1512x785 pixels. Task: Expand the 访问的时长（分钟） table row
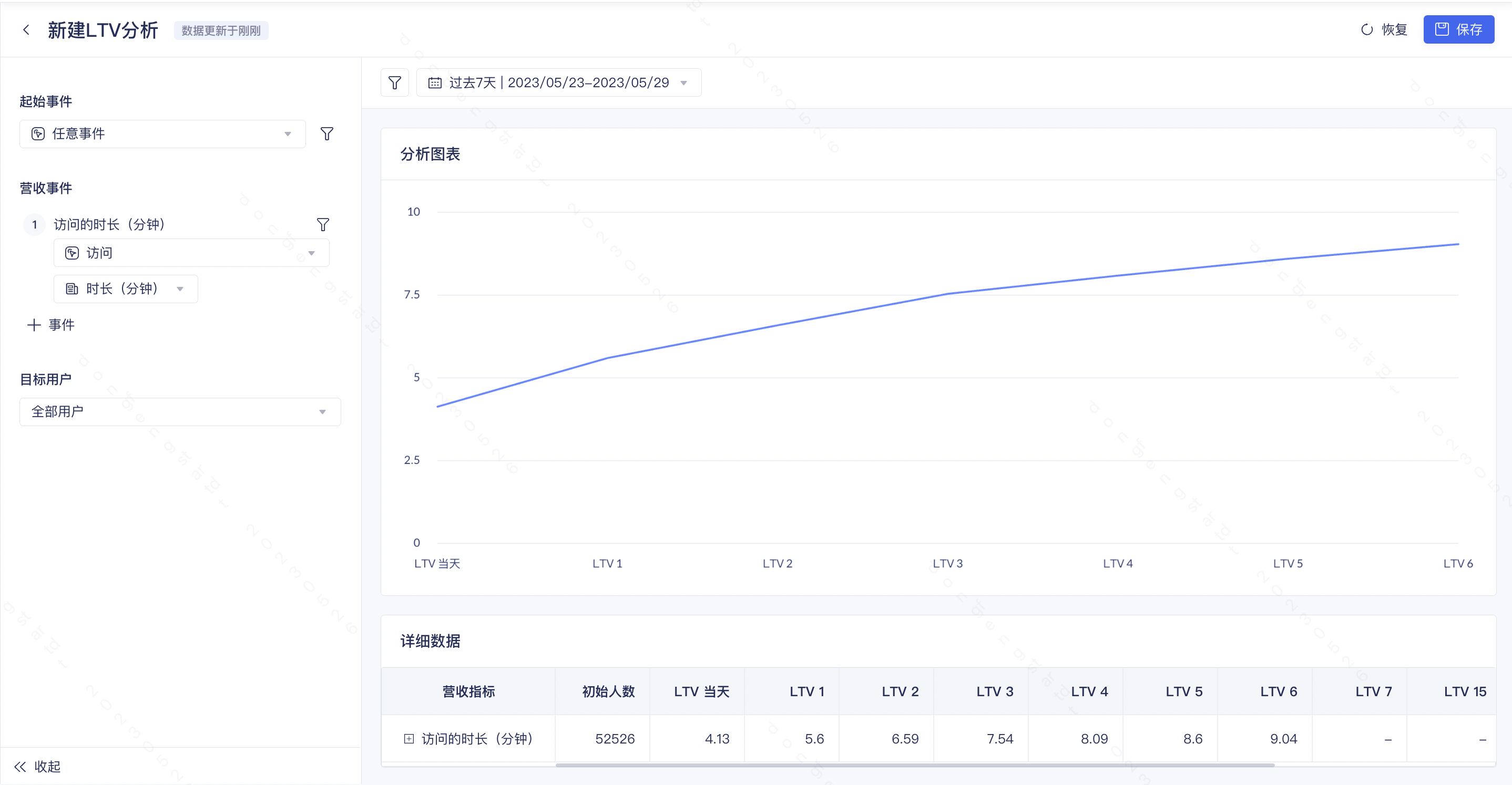pyautogui.click(x=408, y=739)
